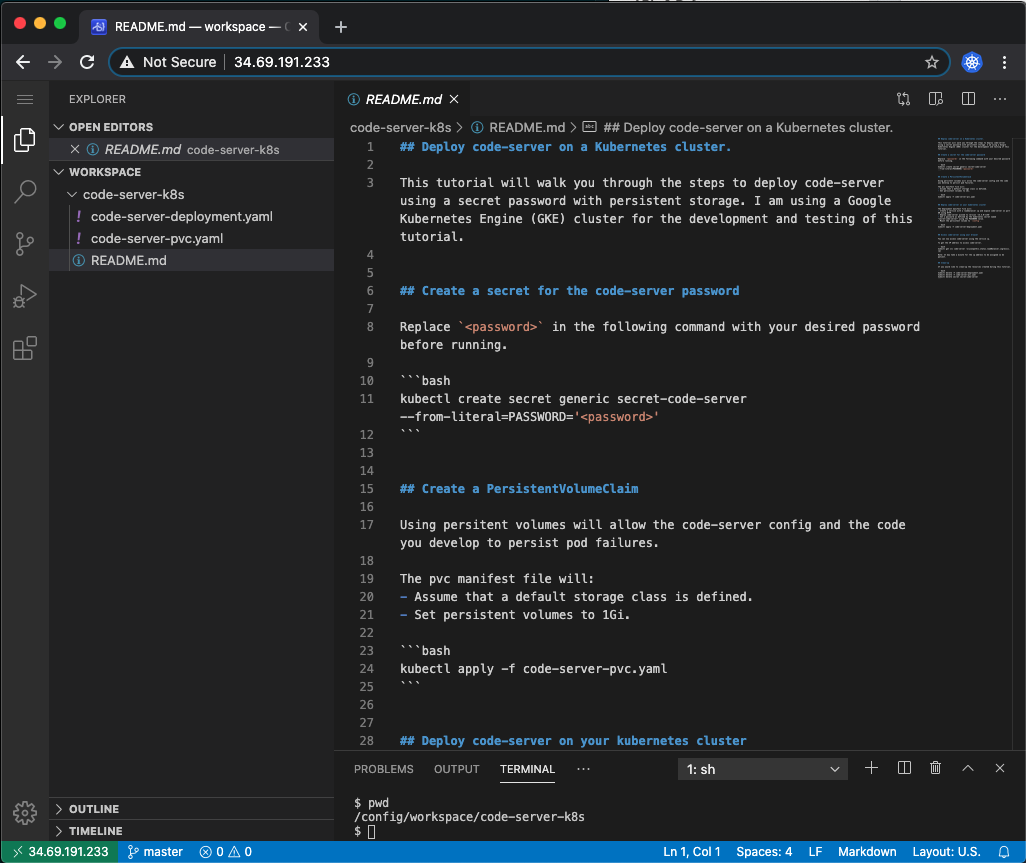Change language mode Markdown

pos(867,852)
